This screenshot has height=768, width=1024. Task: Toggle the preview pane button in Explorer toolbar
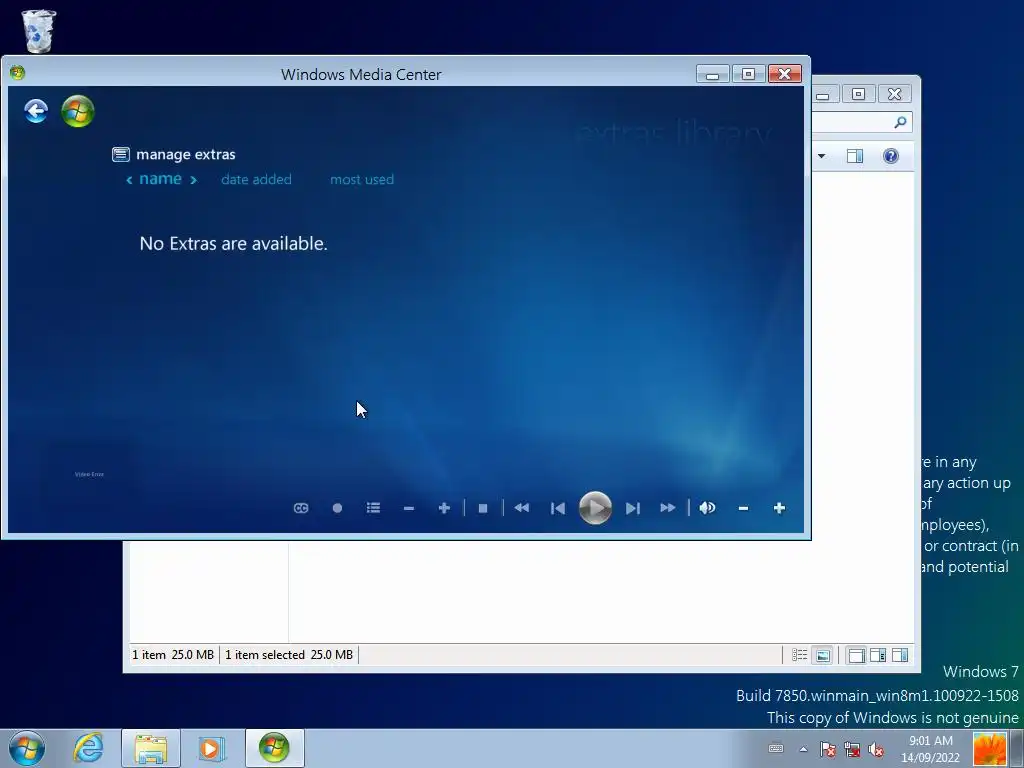click(855, 156)
